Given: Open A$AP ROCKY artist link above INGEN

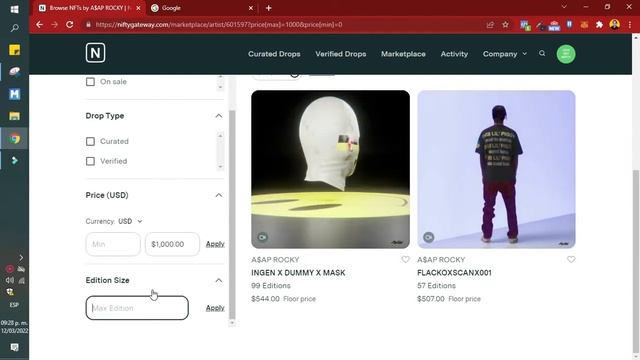Looking at the screenshot, I should (275, 260).
